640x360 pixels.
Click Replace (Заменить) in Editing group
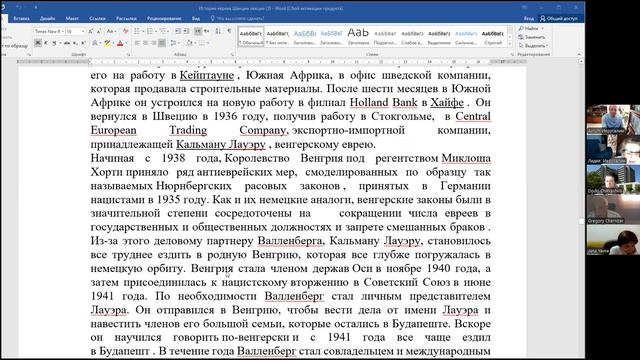tap(532, 37)
